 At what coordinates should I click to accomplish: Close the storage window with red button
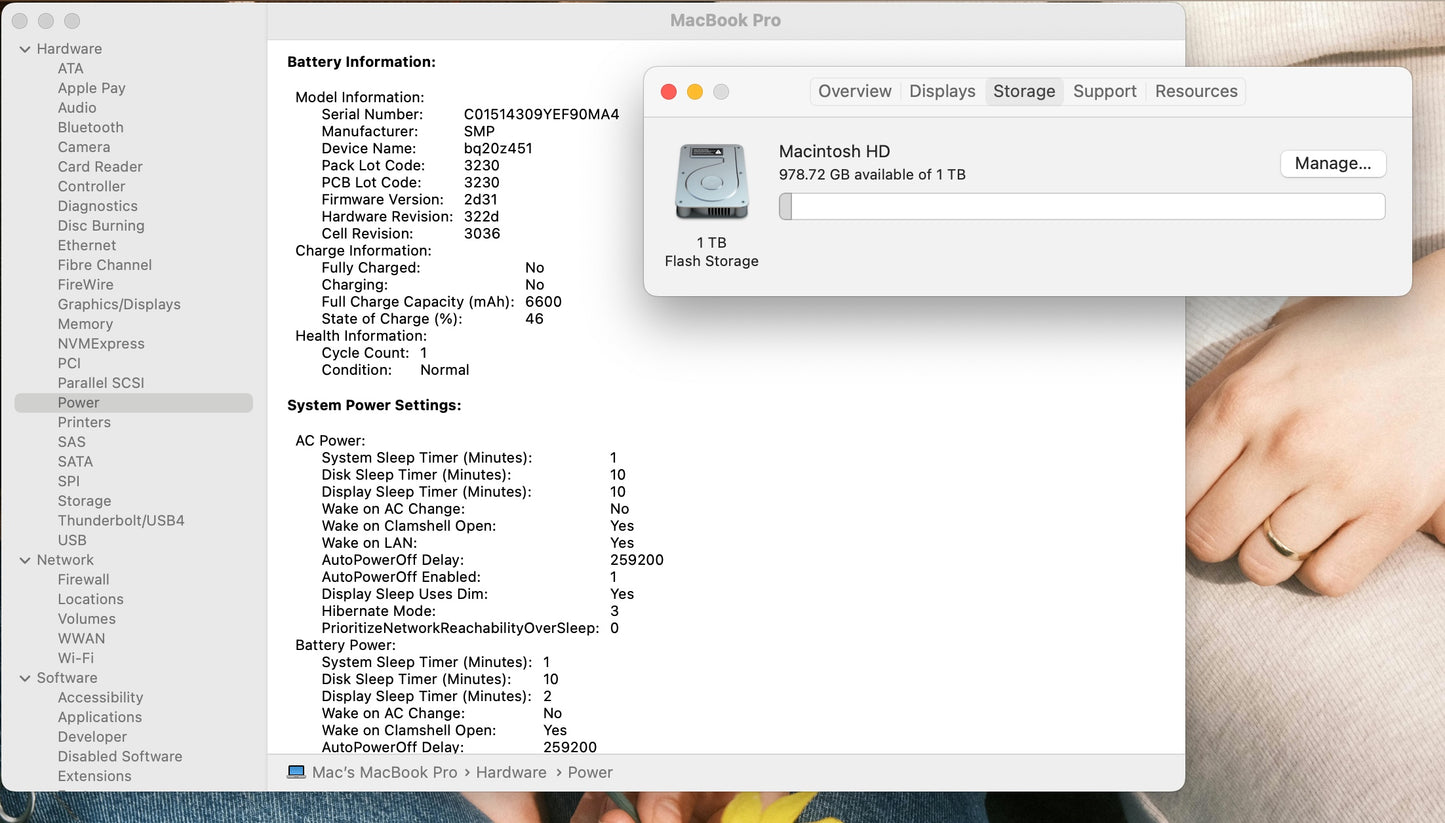point(669,92)
